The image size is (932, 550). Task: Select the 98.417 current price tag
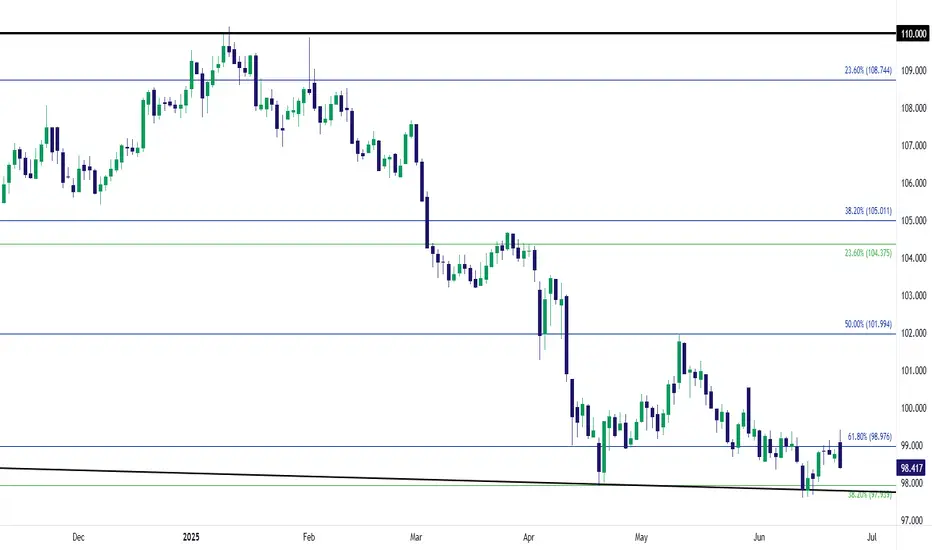912,468
